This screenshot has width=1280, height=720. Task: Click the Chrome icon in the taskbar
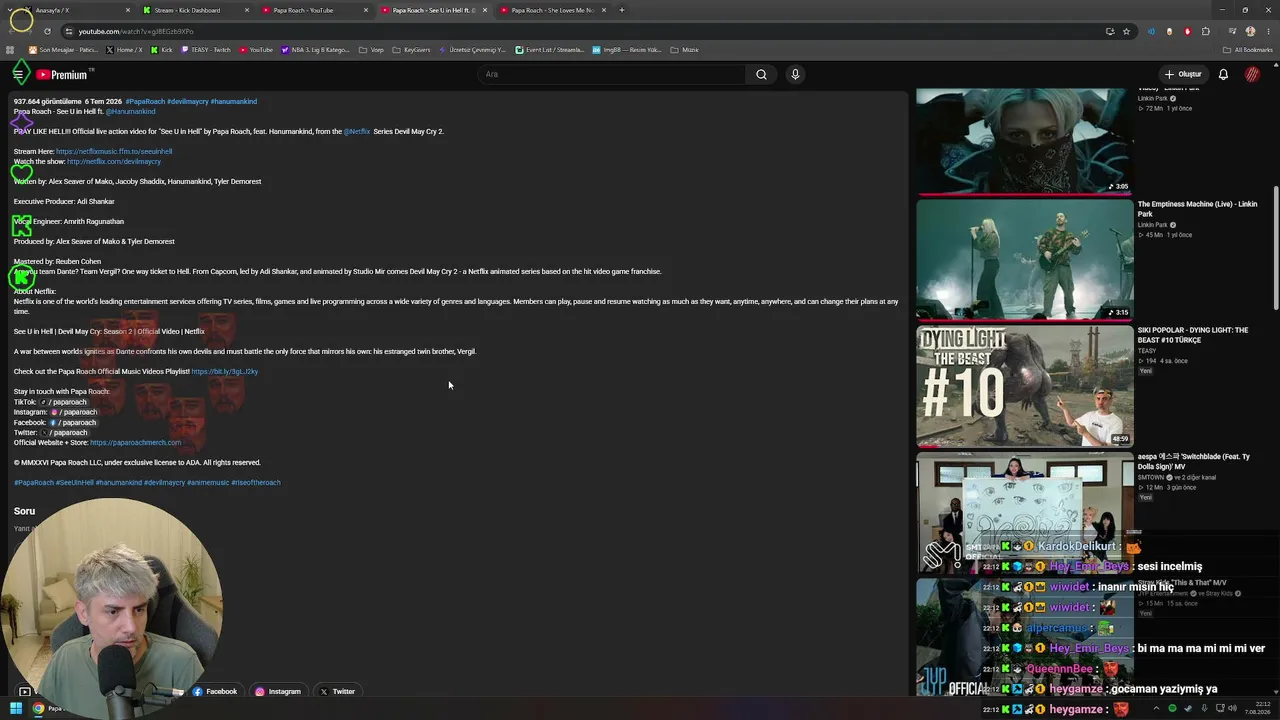point(38,709)
